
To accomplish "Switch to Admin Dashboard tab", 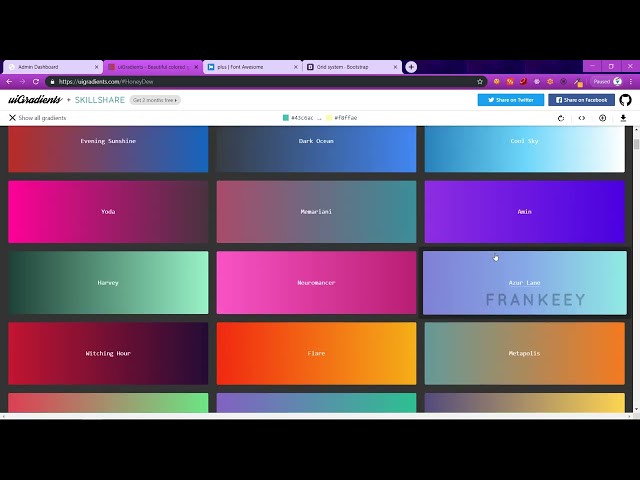I will pyautogui.click(x=52, y=67).
